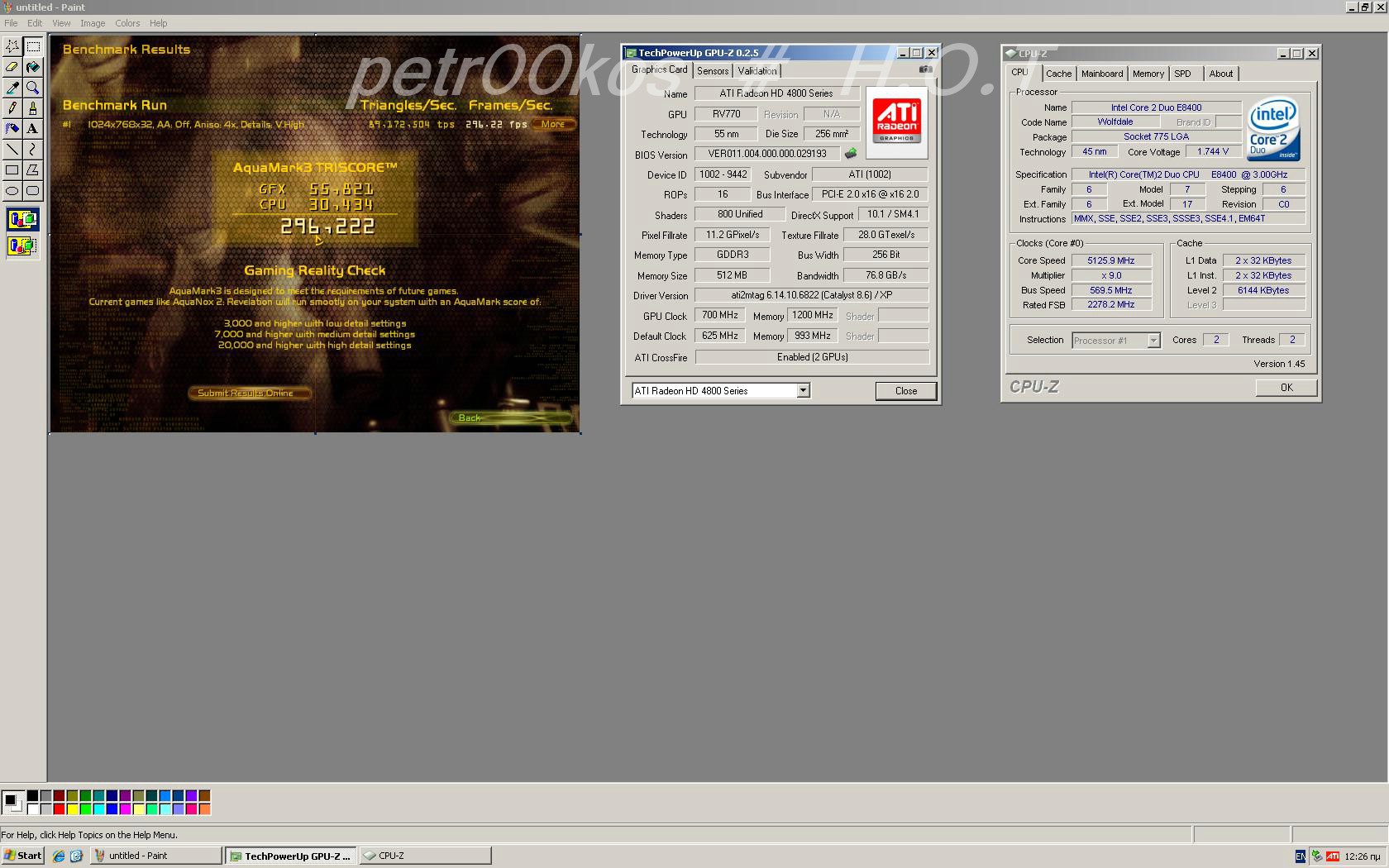Choose the opaque selection mode option
Screen dimensions: 1389x868
[x=22, y=220]
